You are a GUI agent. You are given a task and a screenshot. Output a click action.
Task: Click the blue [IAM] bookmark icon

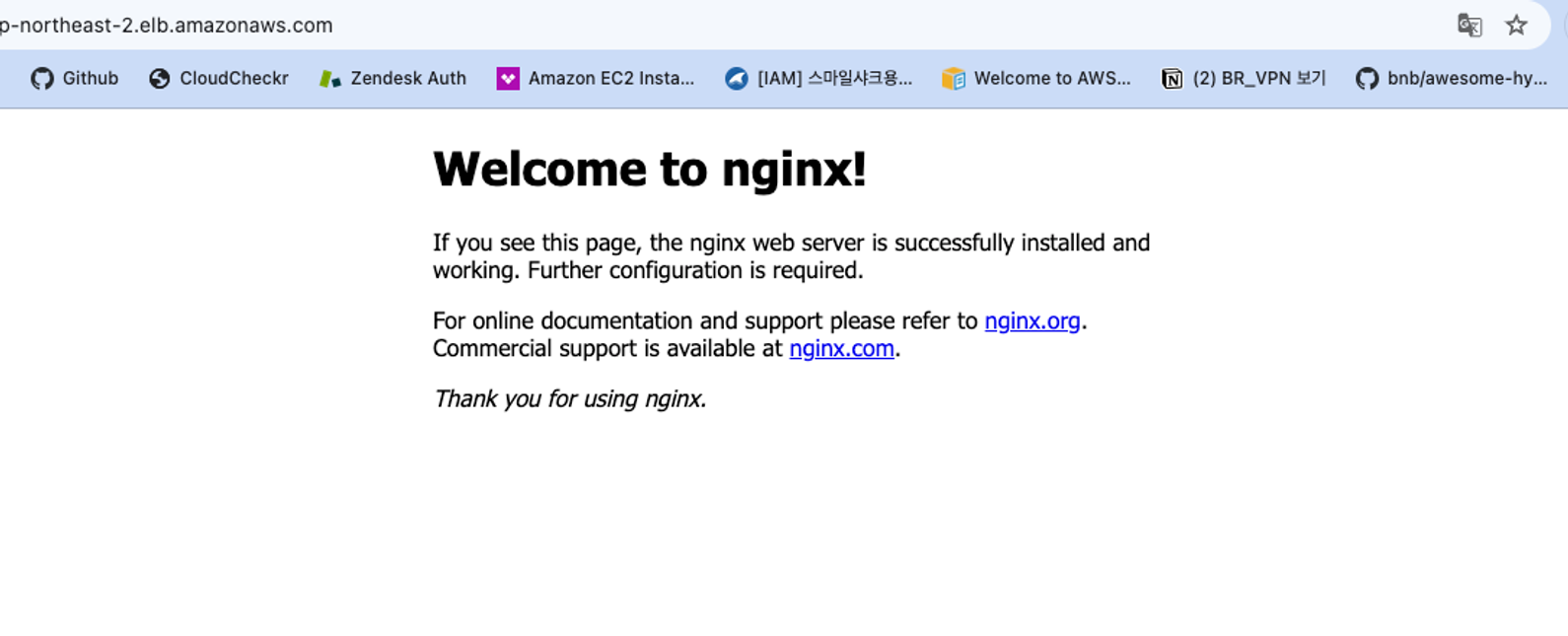[x=737, y=79]
